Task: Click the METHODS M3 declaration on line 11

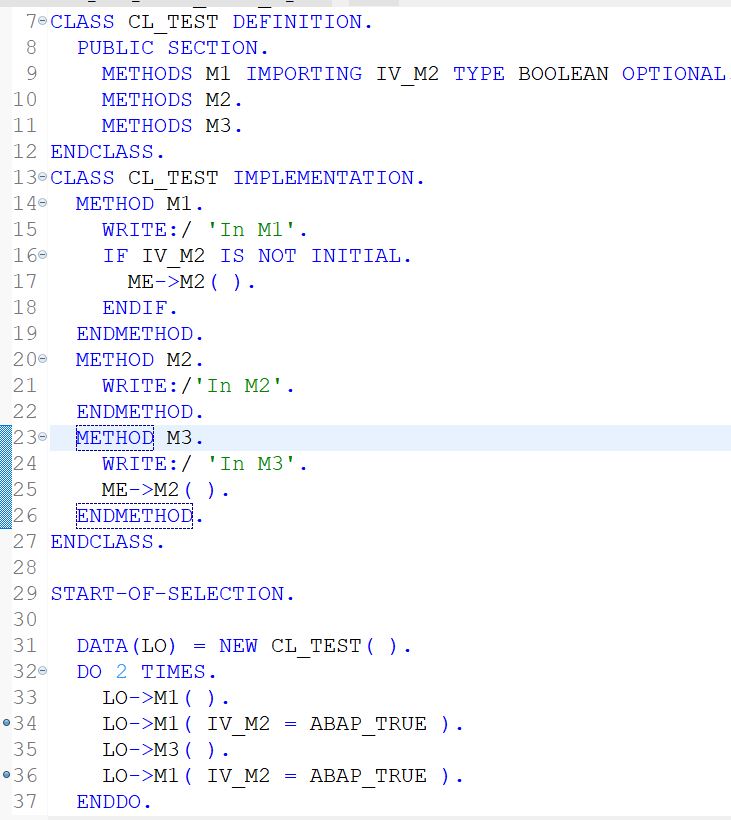Action: point(172,126)
